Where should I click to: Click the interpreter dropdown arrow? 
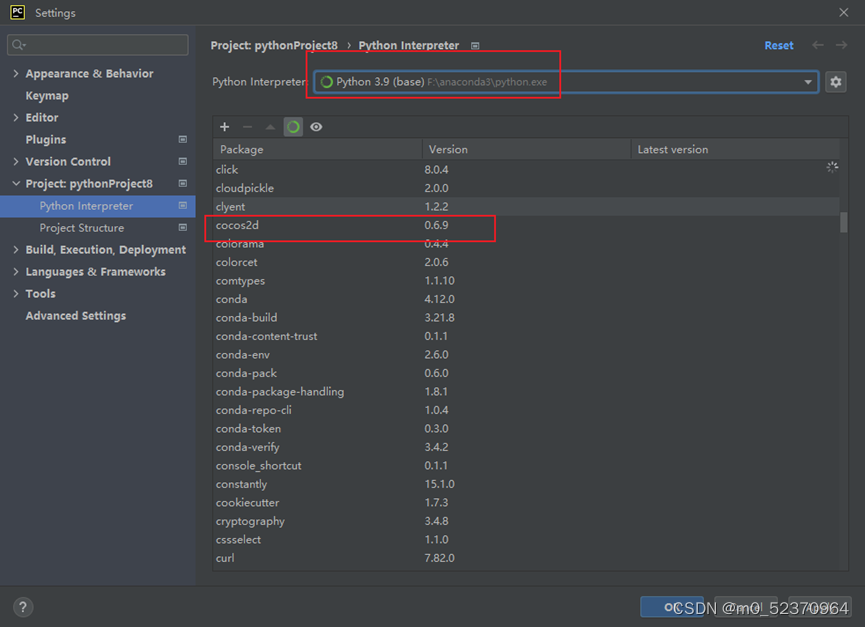coord(808,82)
